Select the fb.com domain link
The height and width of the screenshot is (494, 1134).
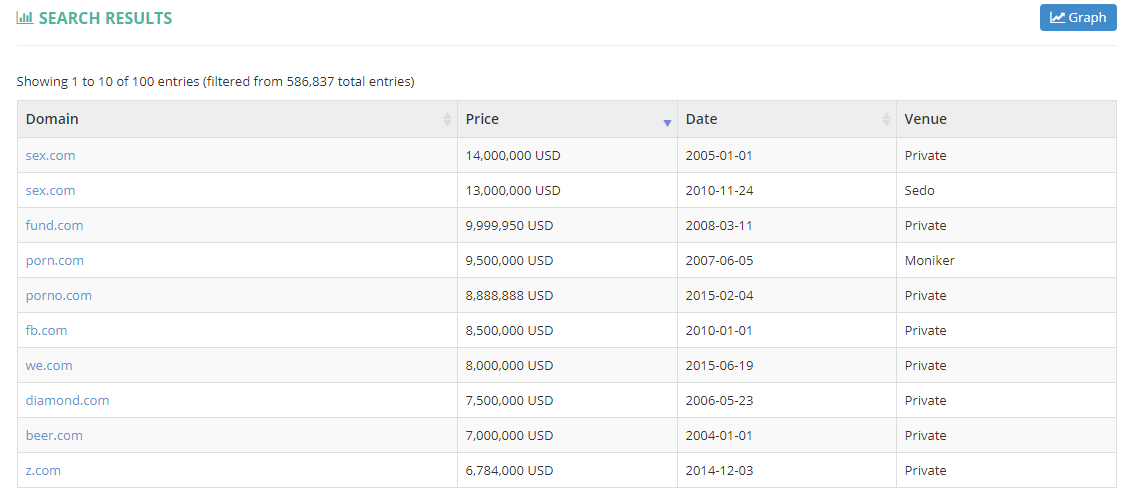(47, 331)
